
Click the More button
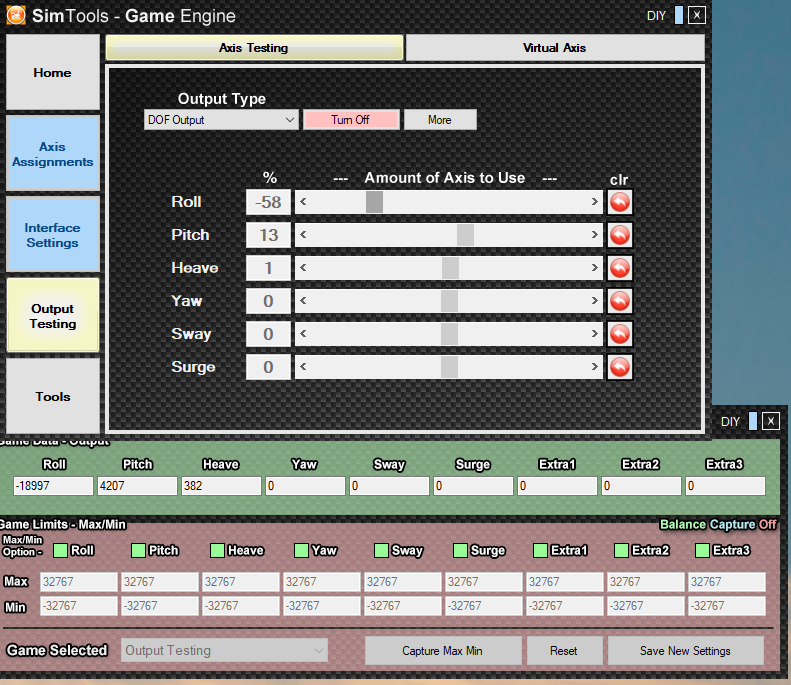click(440, 120)
